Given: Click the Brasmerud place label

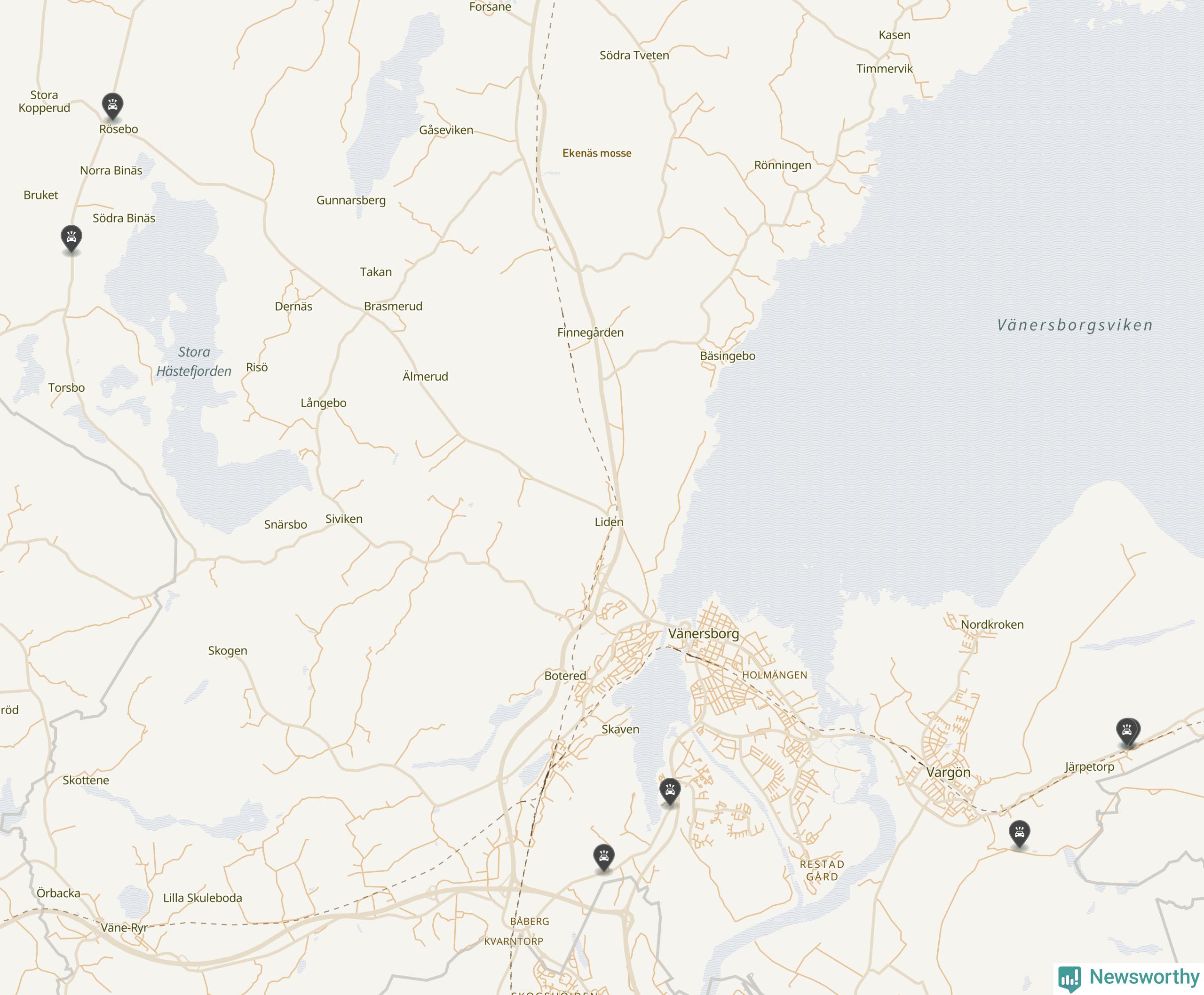Looking at the screenshot, I should 393,306.
